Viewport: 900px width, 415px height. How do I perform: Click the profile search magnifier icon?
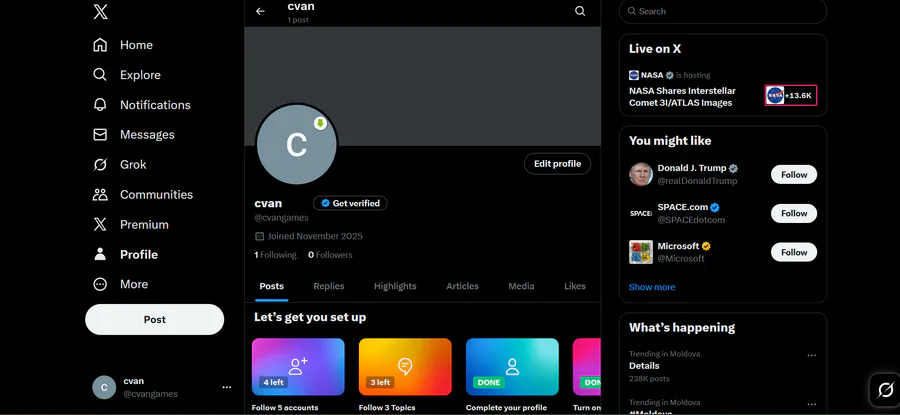click(x=580, y=11)
